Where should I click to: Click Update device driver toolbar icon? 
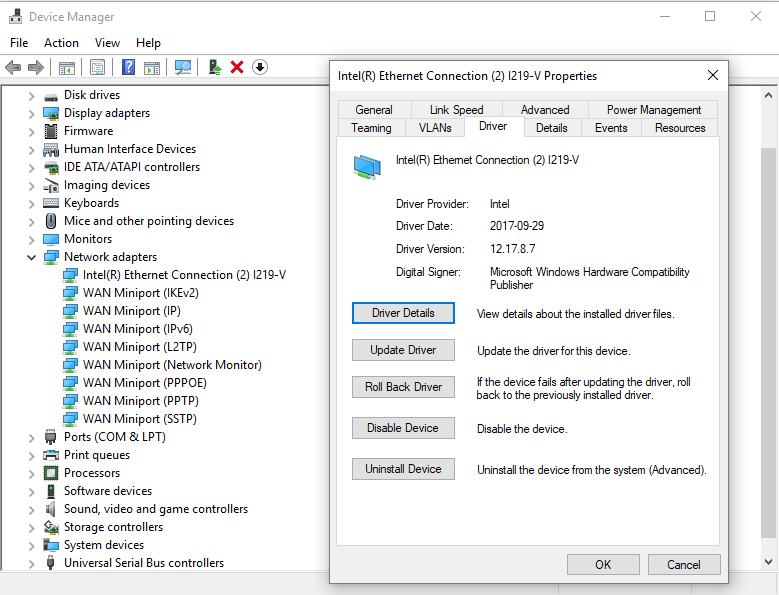215,67
